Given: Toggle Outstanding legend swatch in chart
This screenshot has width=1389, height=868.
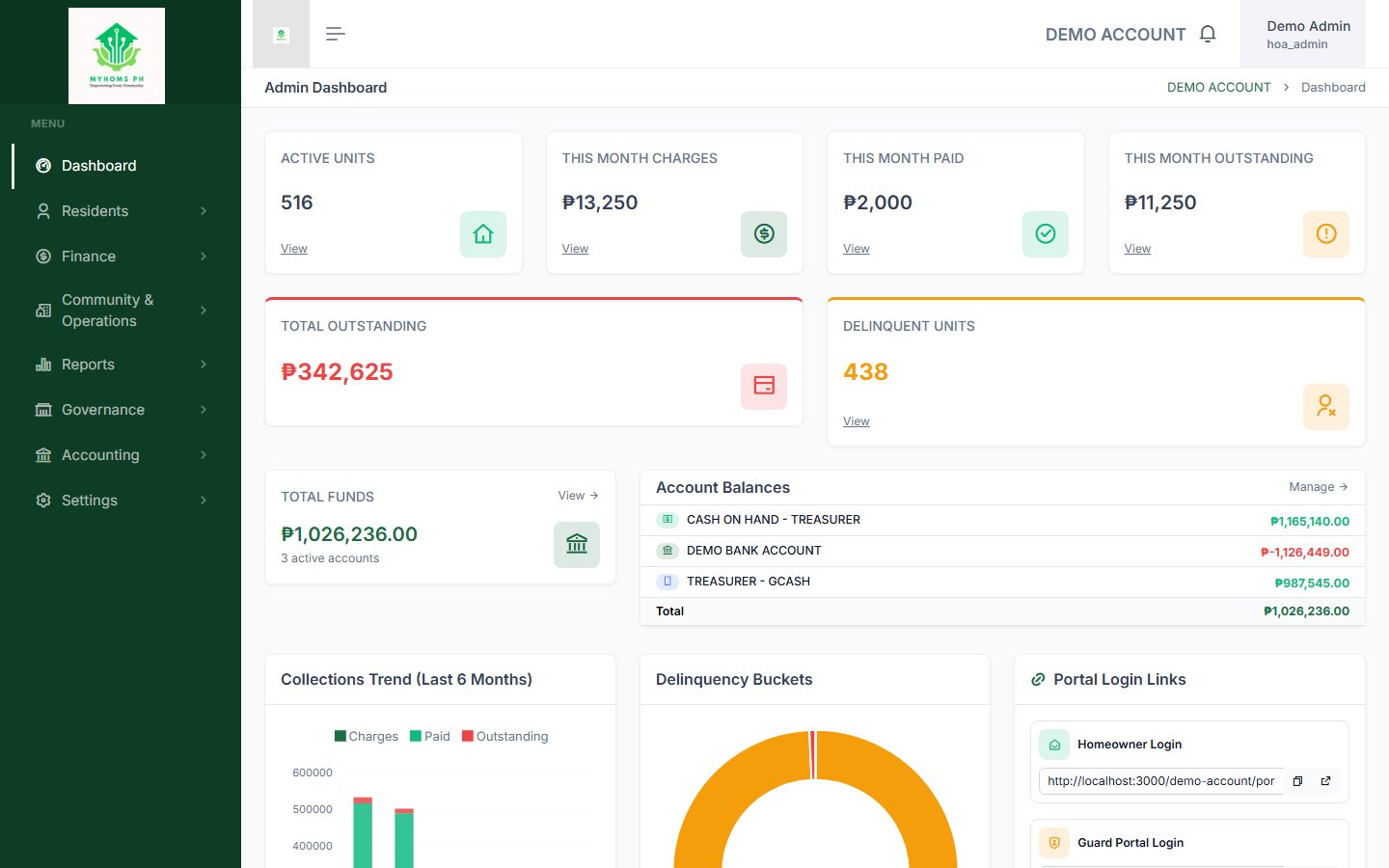Looking at the screenshot, I should tap(468, 736).
